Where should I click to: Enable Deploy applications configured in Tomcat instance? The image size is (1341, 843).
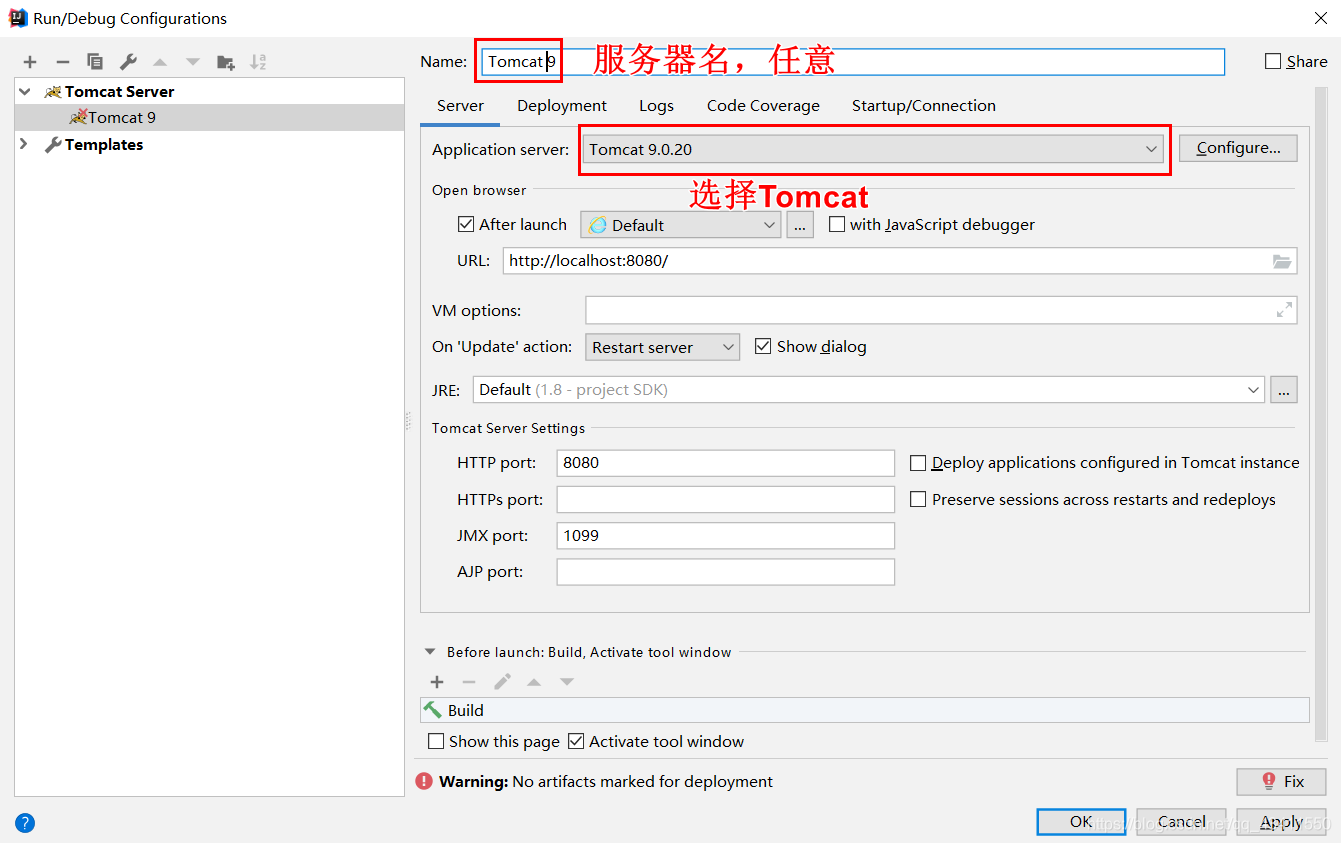(x=918, y=463)
